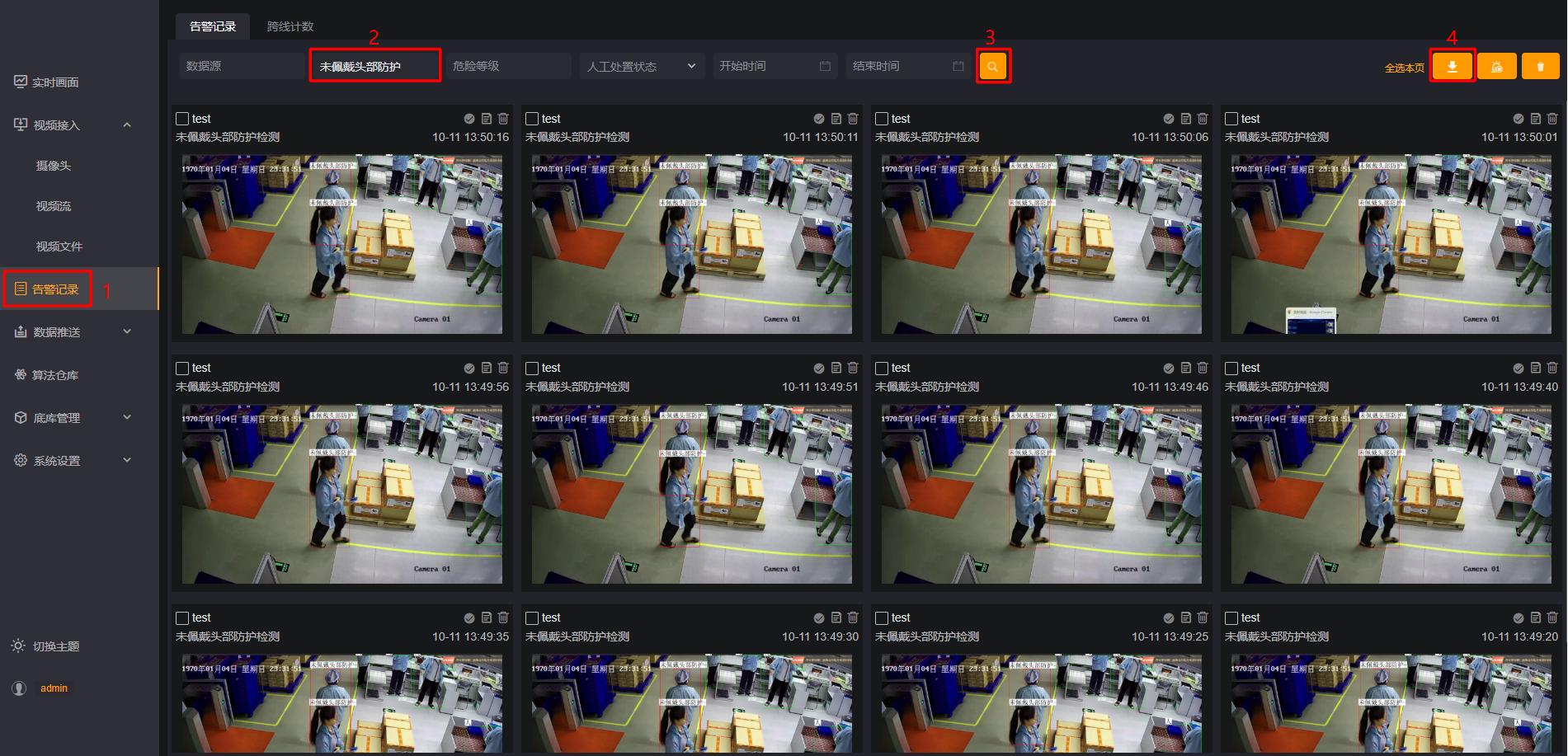Click the orange search button in filter bar
Viewport: 1568px width, 756px height.
993,67
